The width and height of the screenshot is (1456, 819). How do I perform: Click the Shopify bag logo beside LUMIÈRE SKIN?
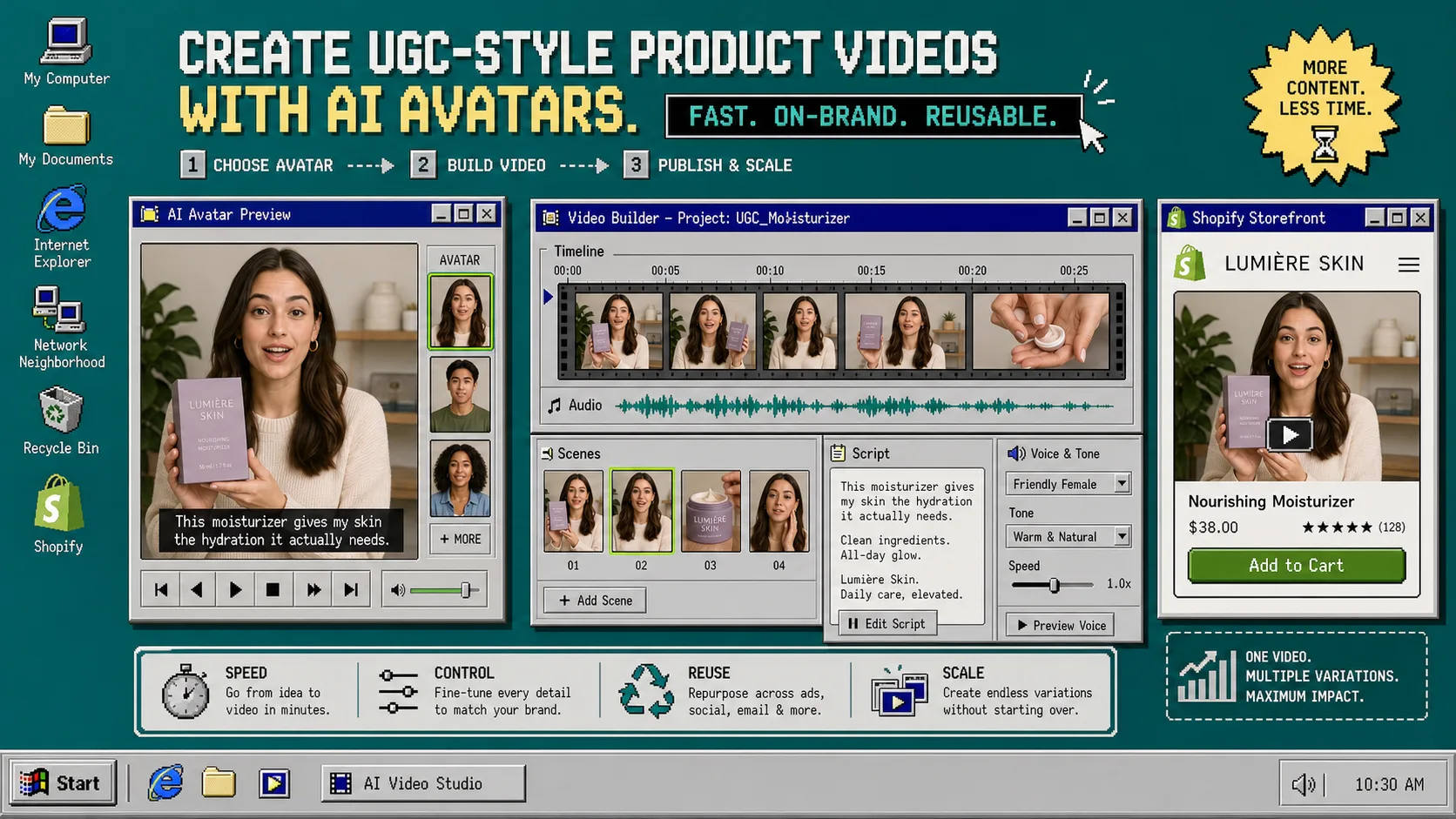1190,263
